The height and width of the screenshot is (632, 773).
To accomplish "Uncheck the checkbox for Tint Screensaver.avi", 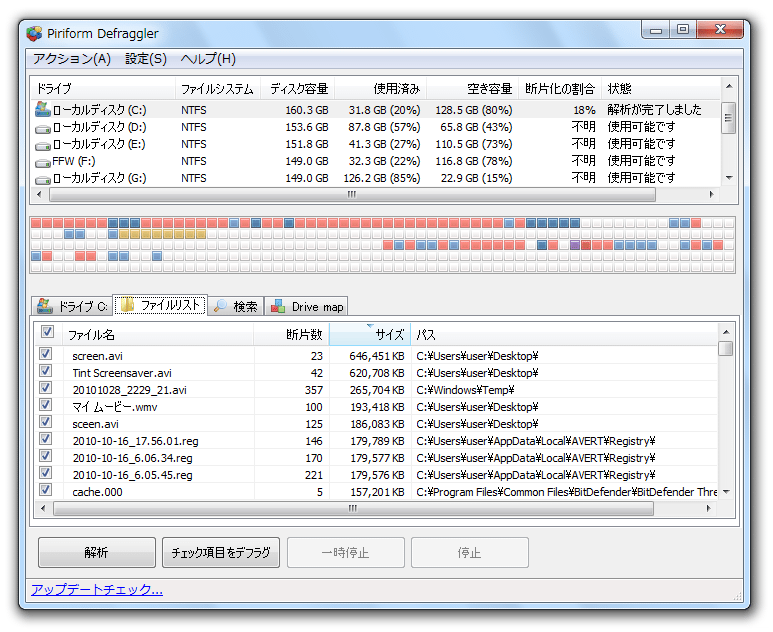I will coord(45,371).
